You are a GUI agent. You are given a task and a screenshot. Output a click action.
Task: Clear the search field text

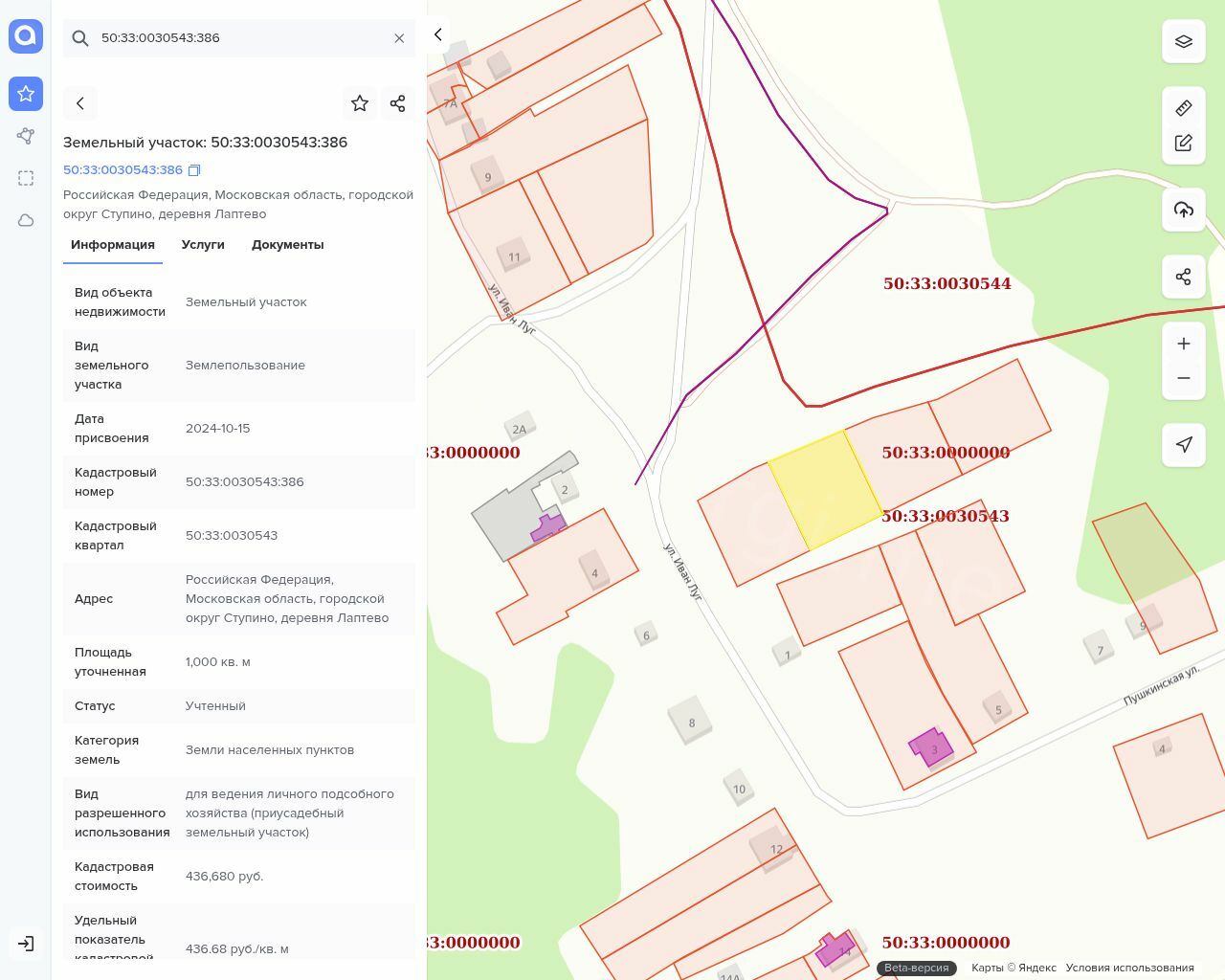(399, 38)
